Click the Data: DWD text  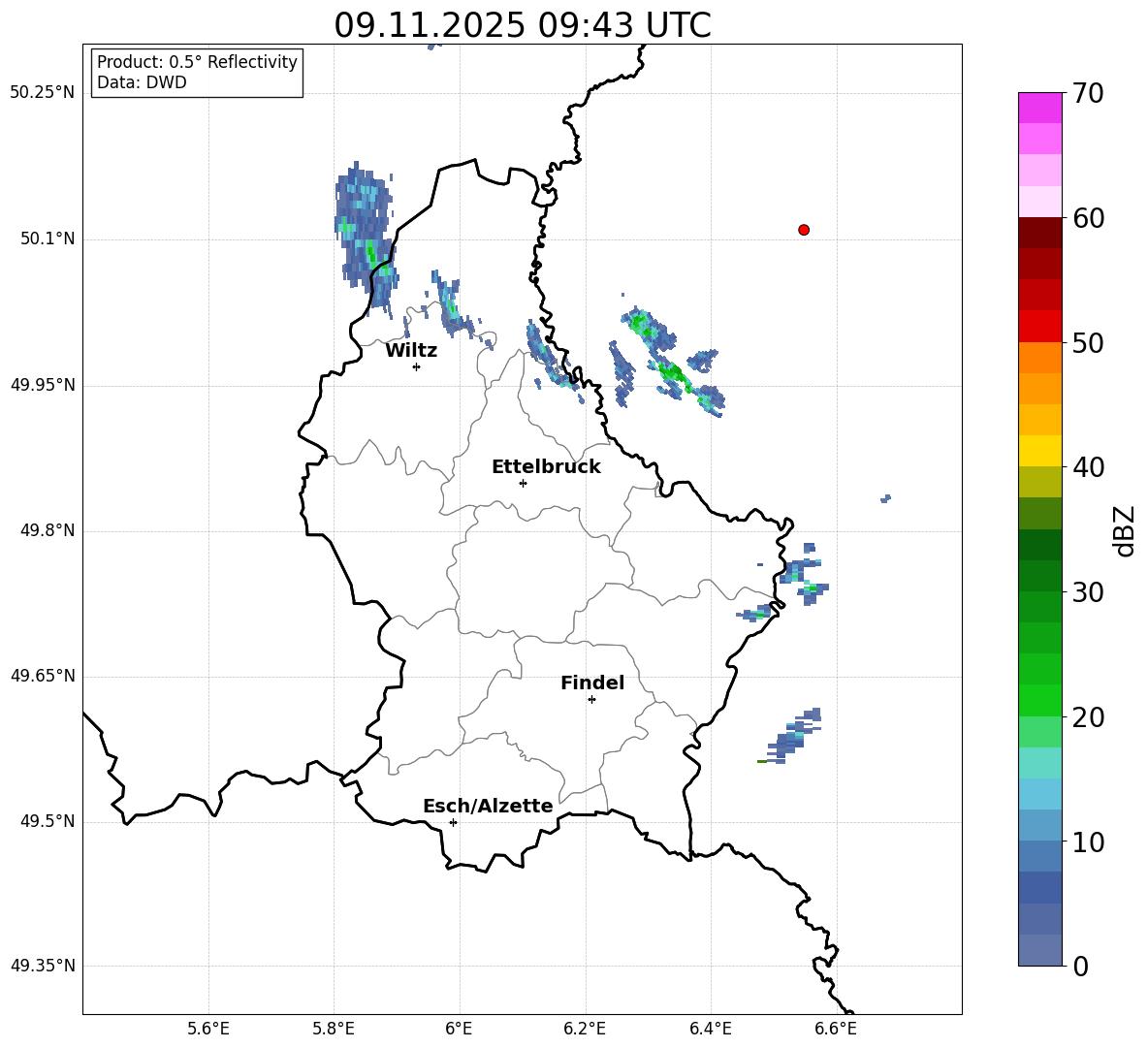[x=142, y=82]
